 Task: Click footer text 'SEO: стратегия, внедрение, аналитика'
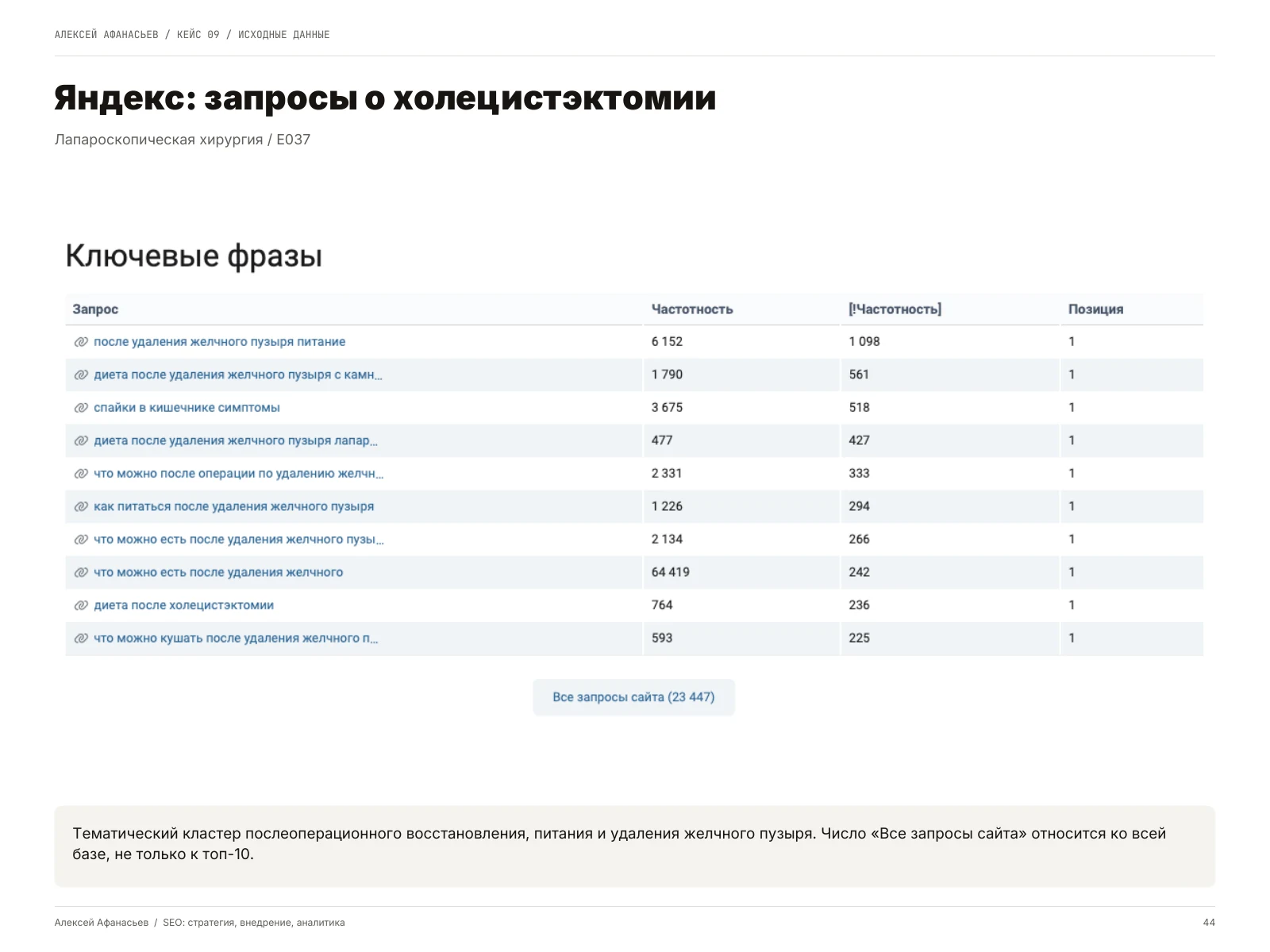[254, 923]
